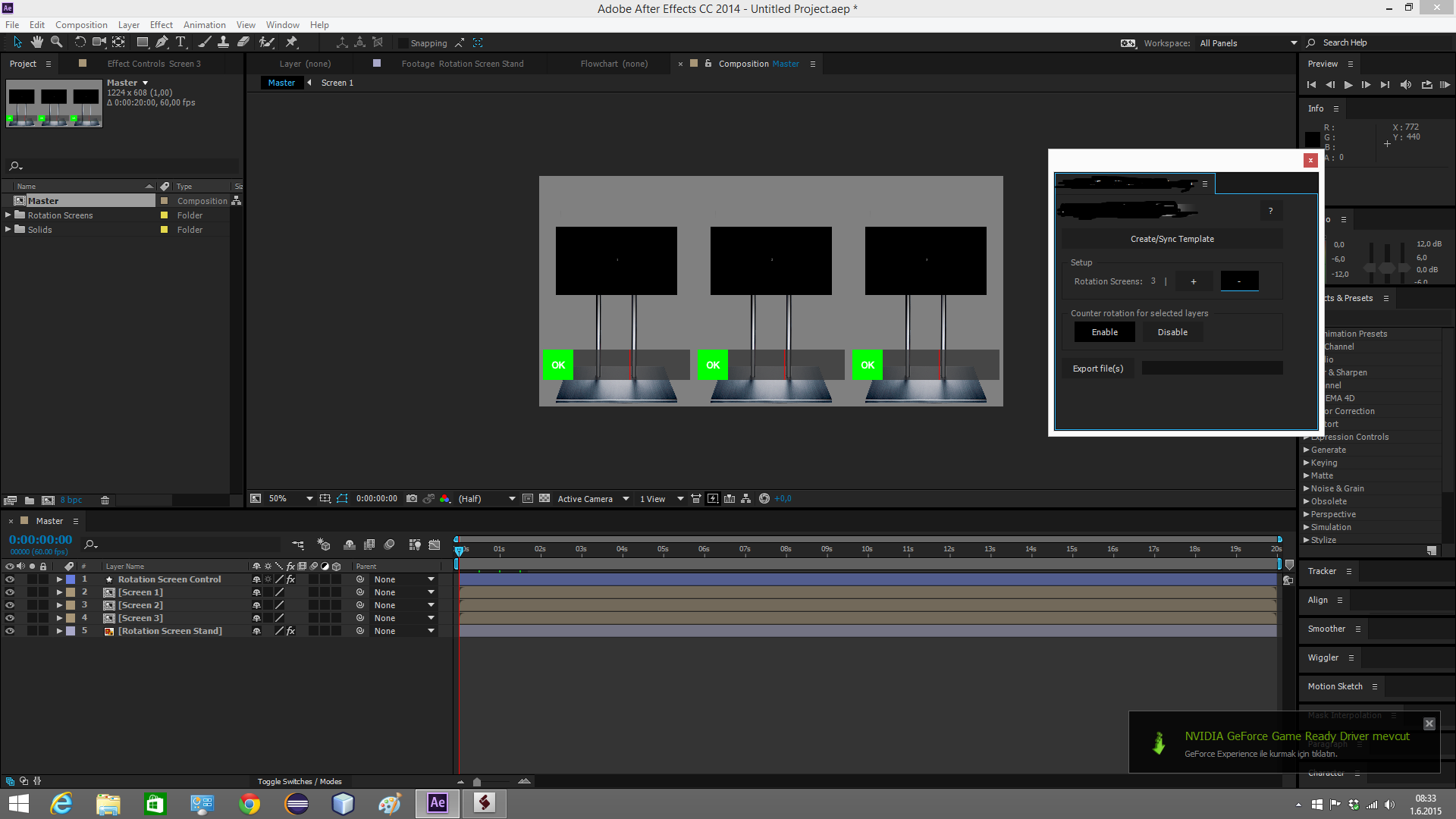Image resolution: width=1456 pixels, height=819 pixels.
Task: Open the Window menu
Action: pos(282,25)
